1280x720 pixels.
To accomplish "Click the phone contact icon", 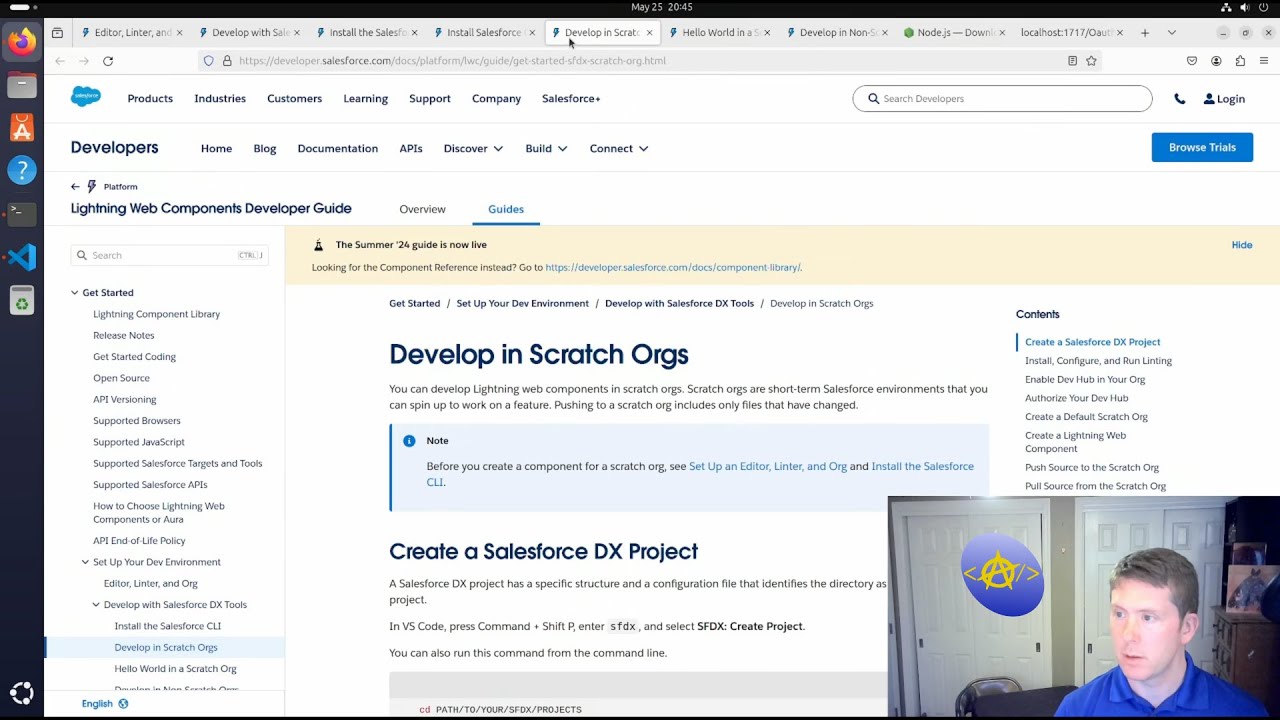I will tap(1180, 99).
